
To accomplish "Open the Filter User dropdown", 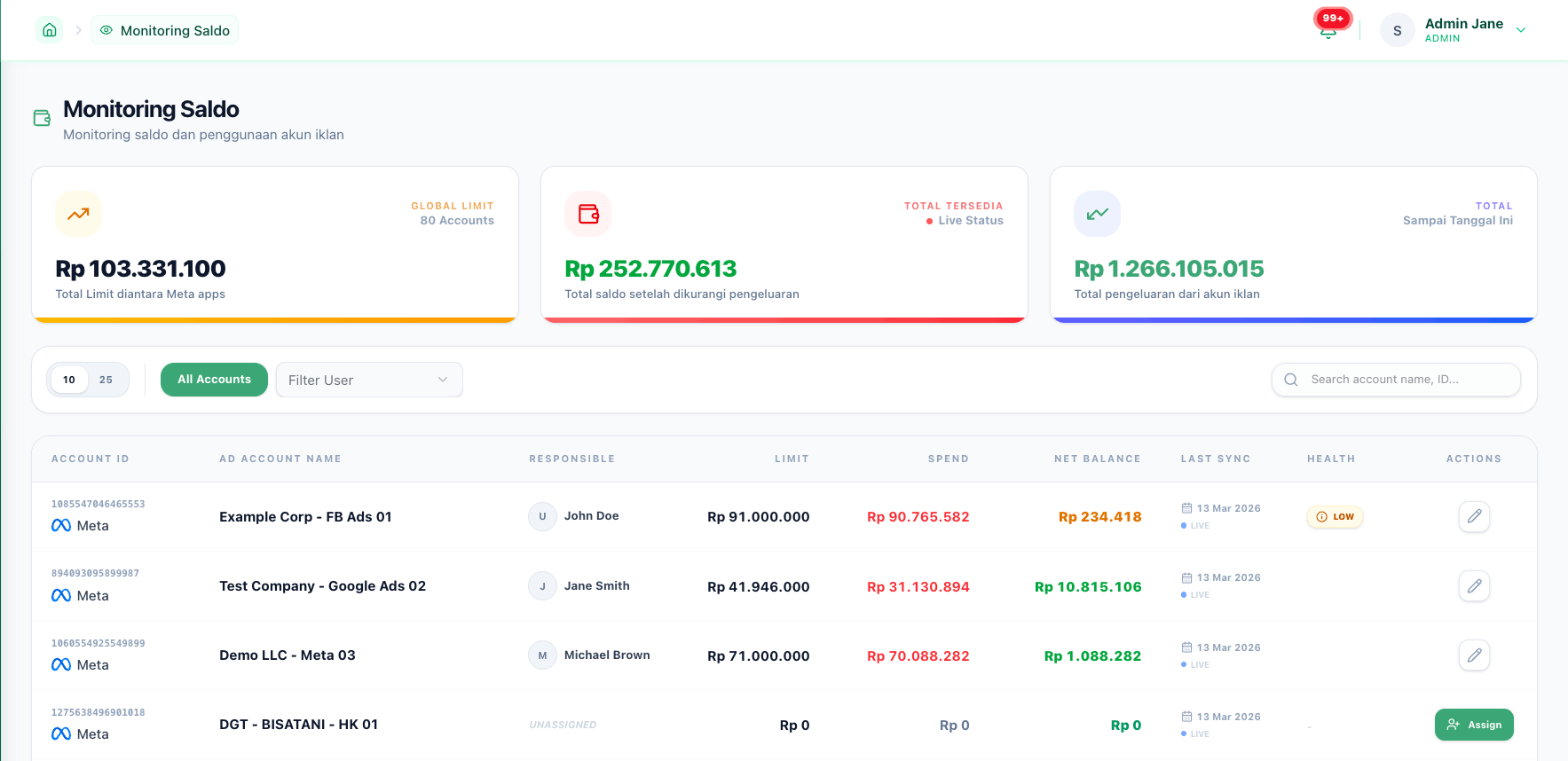I will (368, 380).
